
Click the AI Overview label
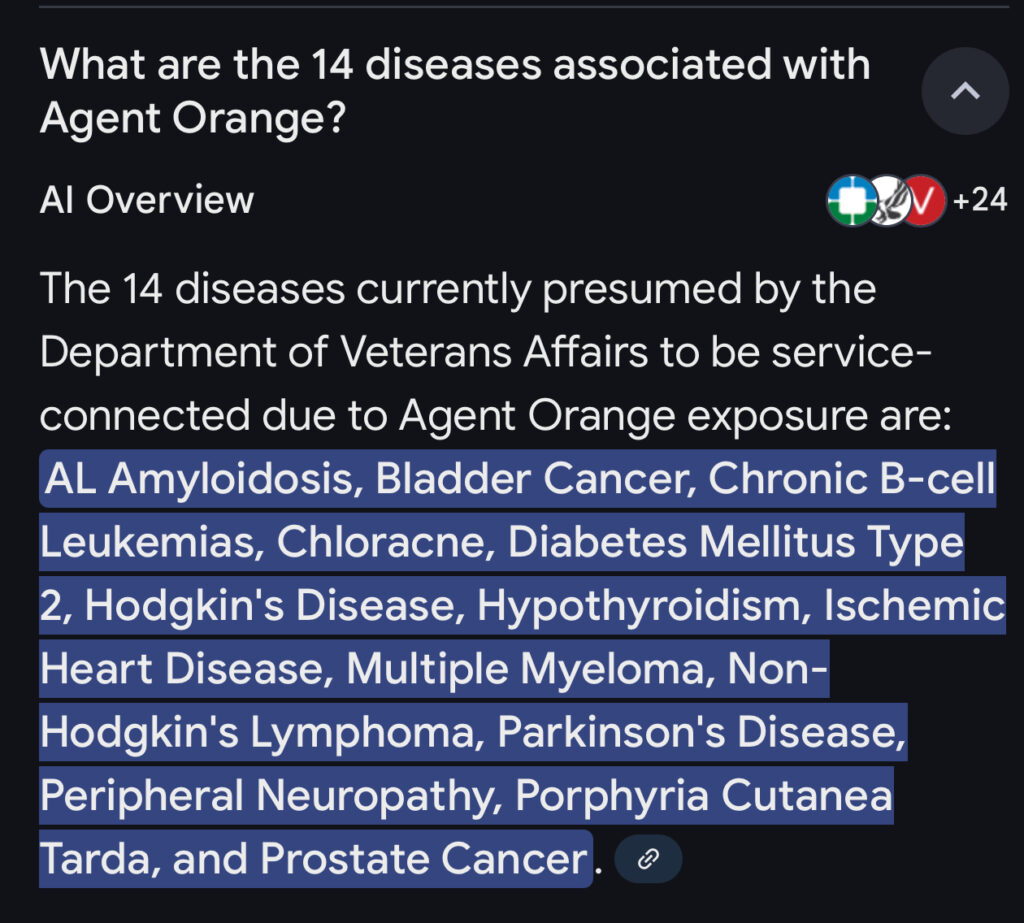147,201
